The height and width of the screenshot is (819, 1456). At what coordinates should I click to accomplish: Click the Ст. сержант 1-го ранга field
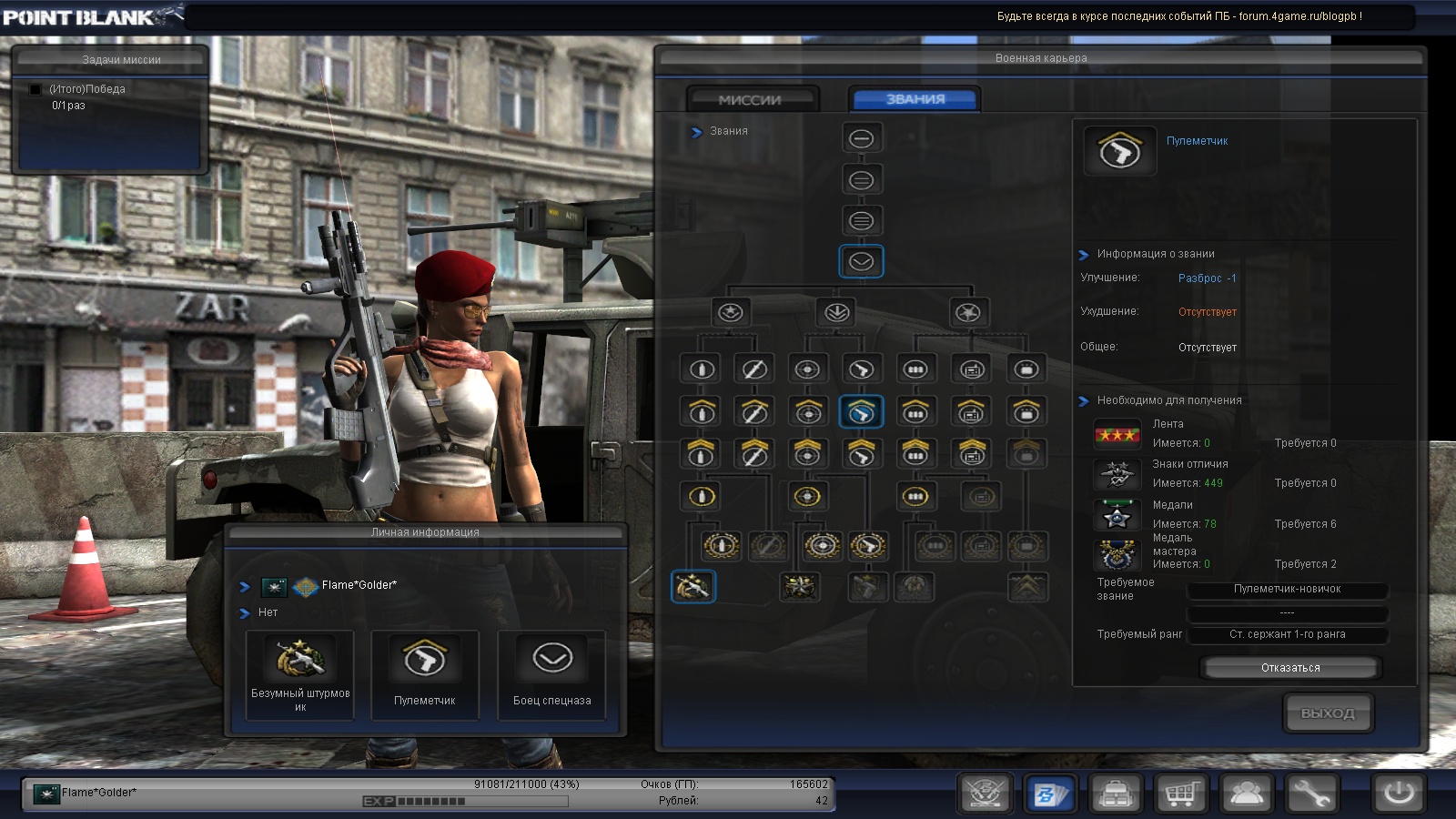1288,634
